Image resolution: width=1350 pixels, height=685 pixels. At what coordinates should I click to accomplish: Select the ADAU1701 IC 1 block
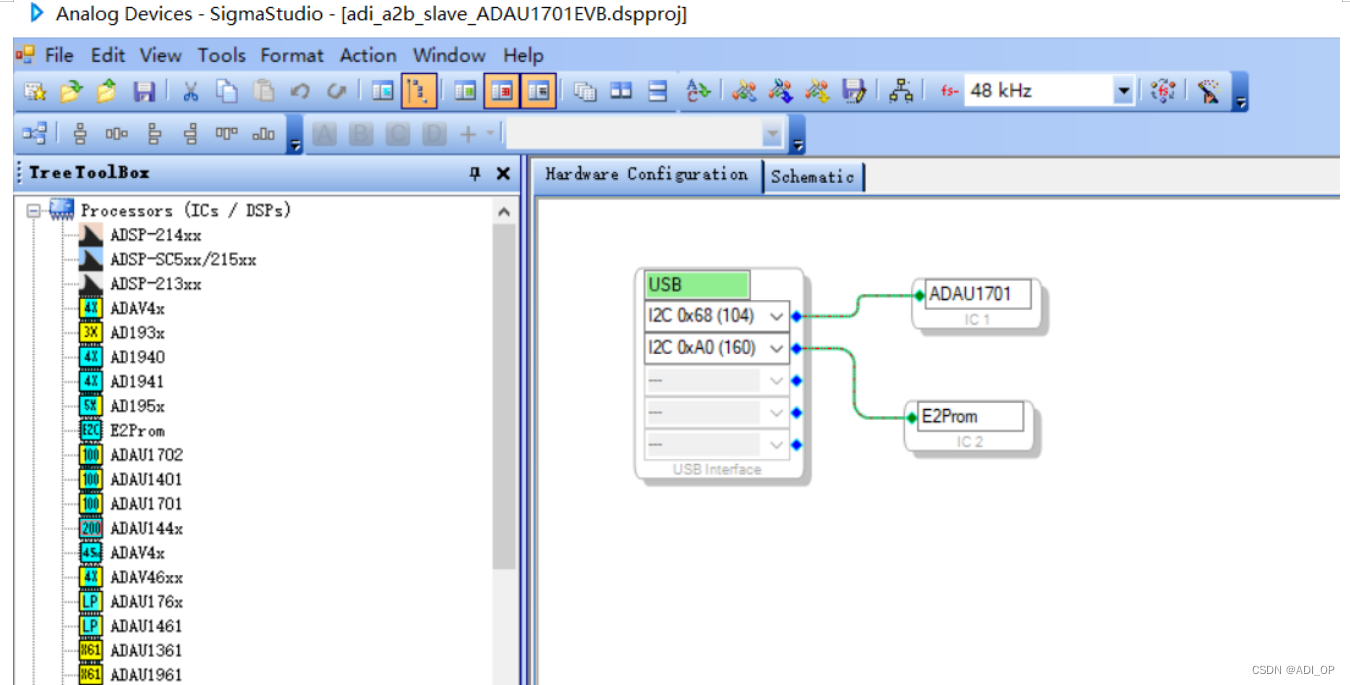(977, 304)
